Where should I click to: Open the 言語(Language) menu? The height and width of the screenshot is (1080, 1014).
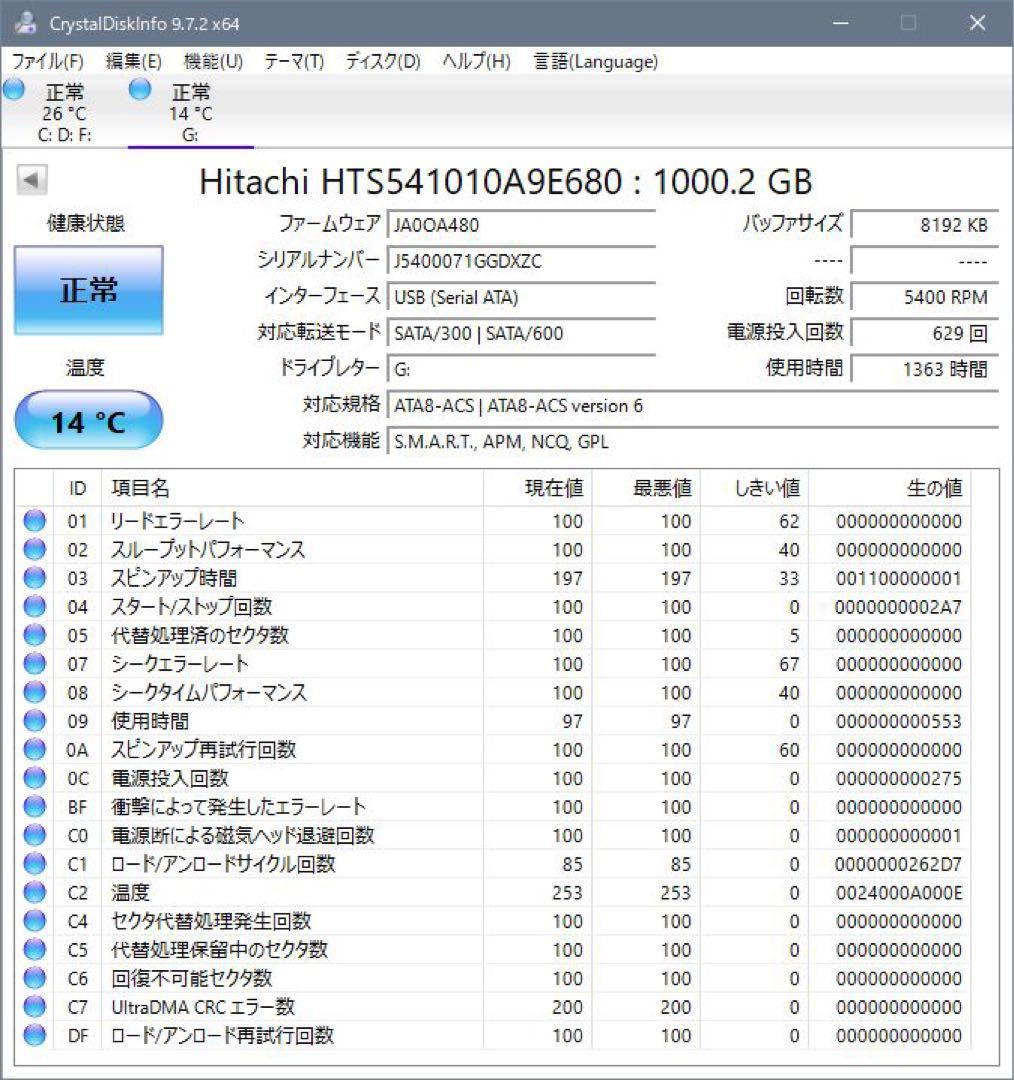599,61
